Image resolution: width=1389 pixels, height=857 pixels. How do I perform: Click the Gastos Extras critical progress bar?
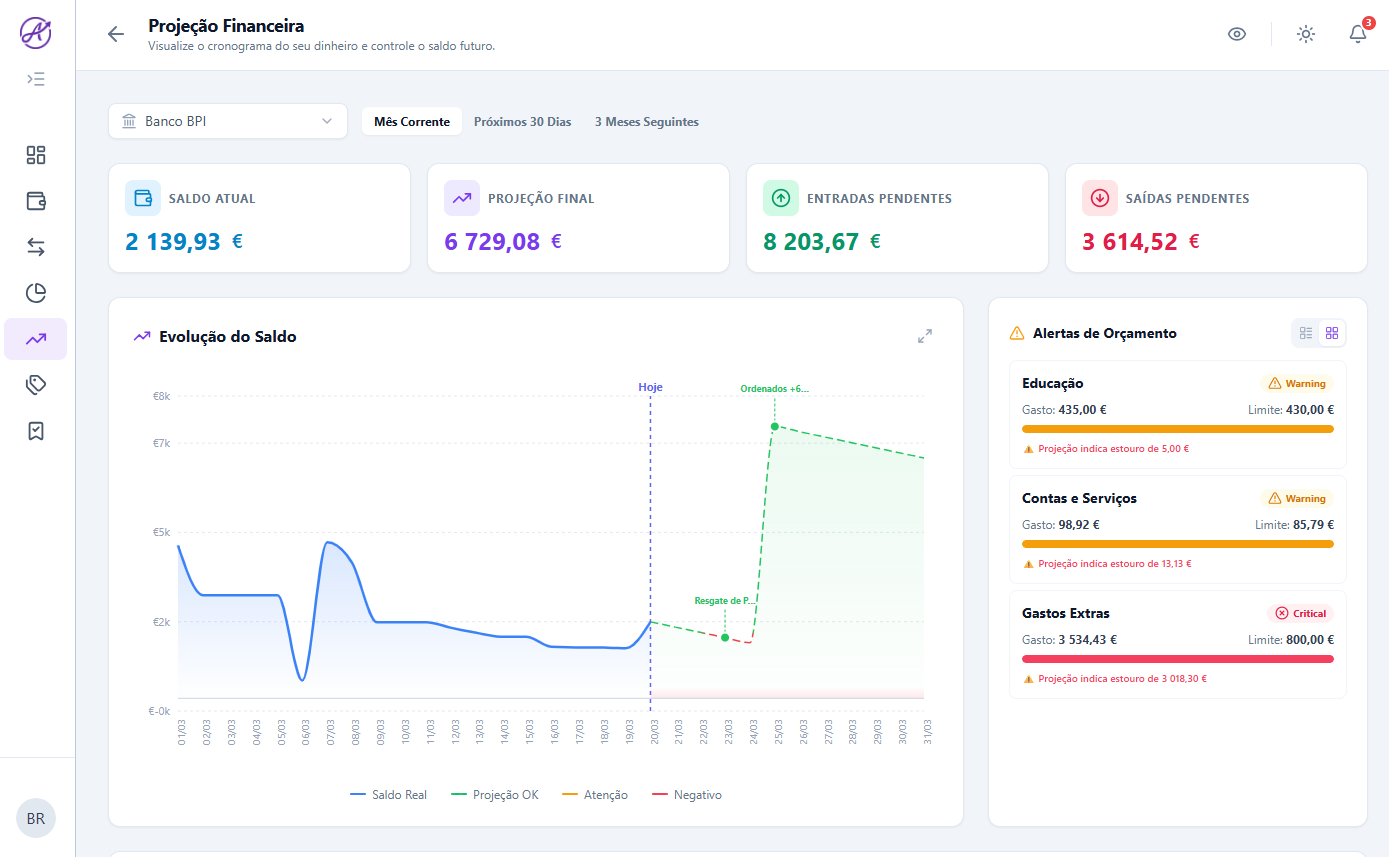1177,658
